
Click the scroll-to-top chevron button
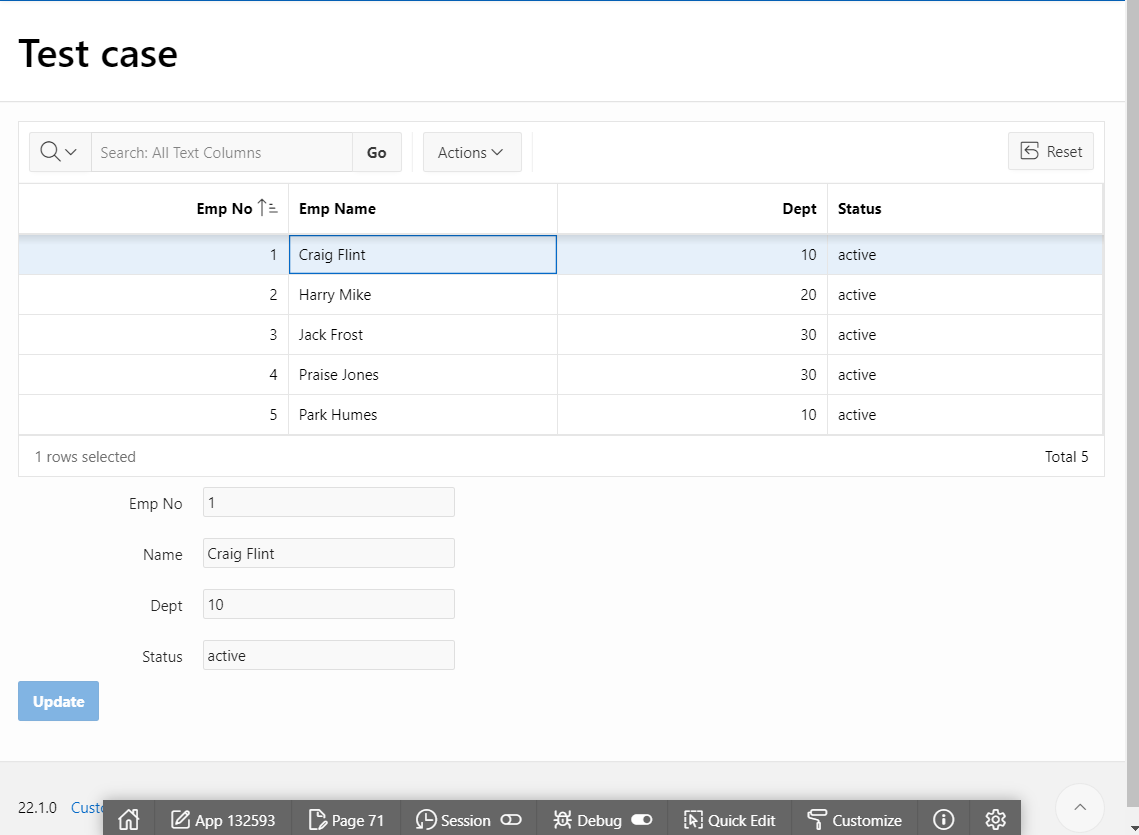click(1080, 807)
